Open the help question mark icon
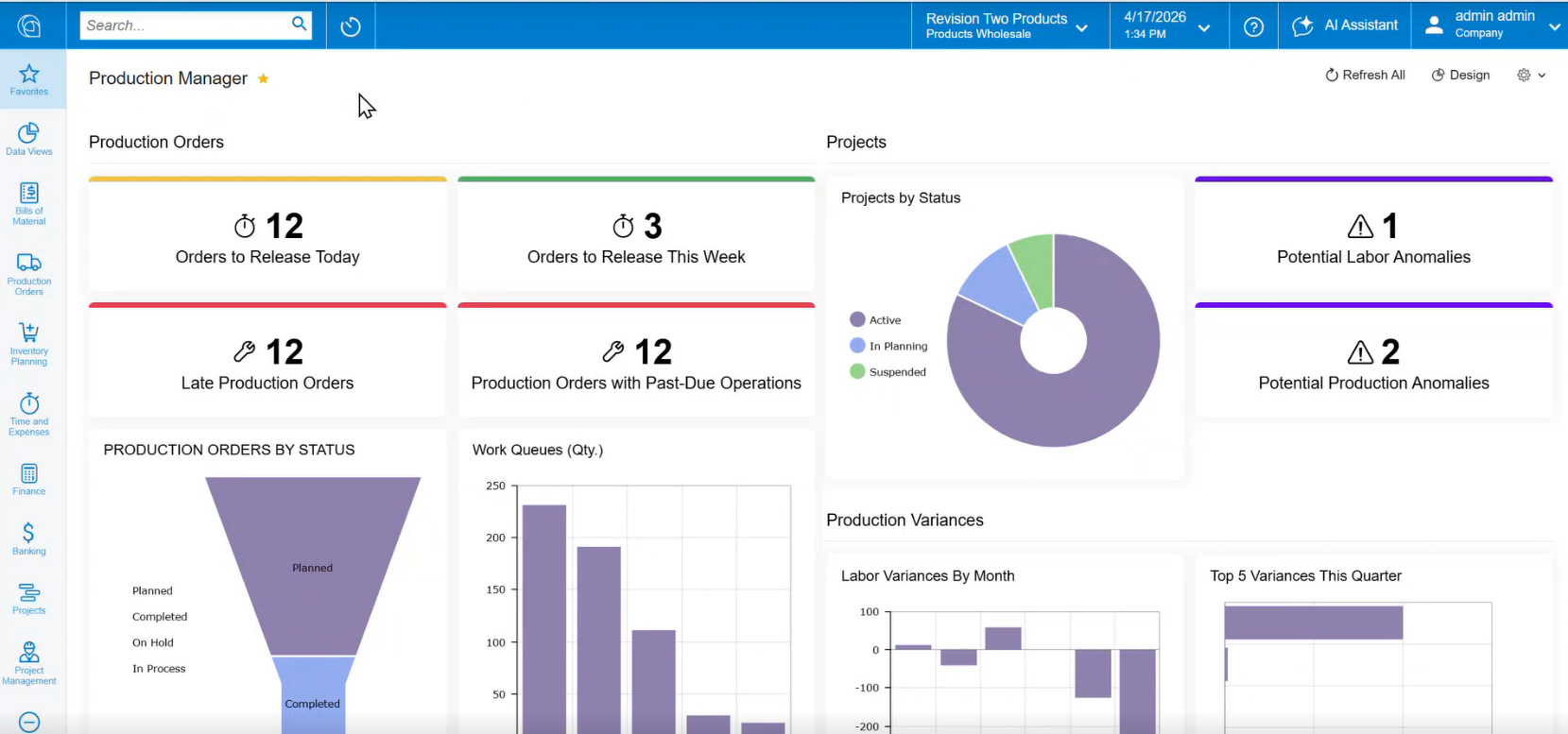The image size is (1568, 734). 1253,26
